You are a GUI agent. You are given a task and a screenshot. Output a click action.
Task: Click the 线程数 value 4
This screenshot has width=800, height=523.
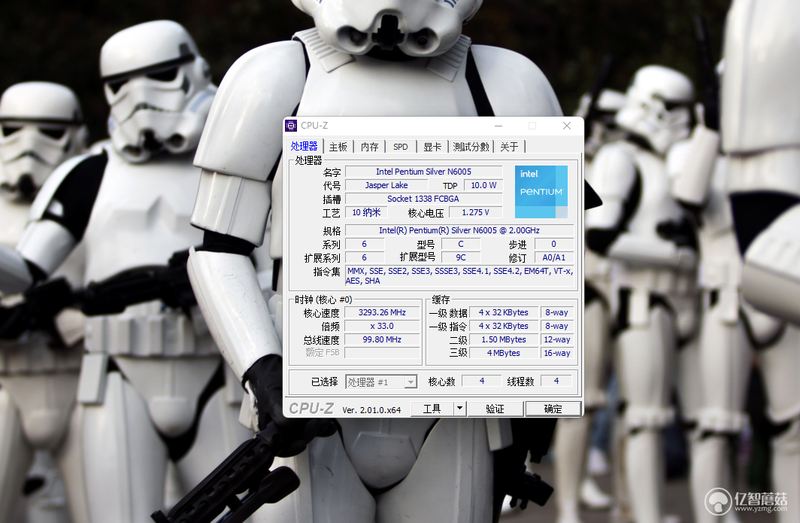pyautogui.click(x=556, y=381)
